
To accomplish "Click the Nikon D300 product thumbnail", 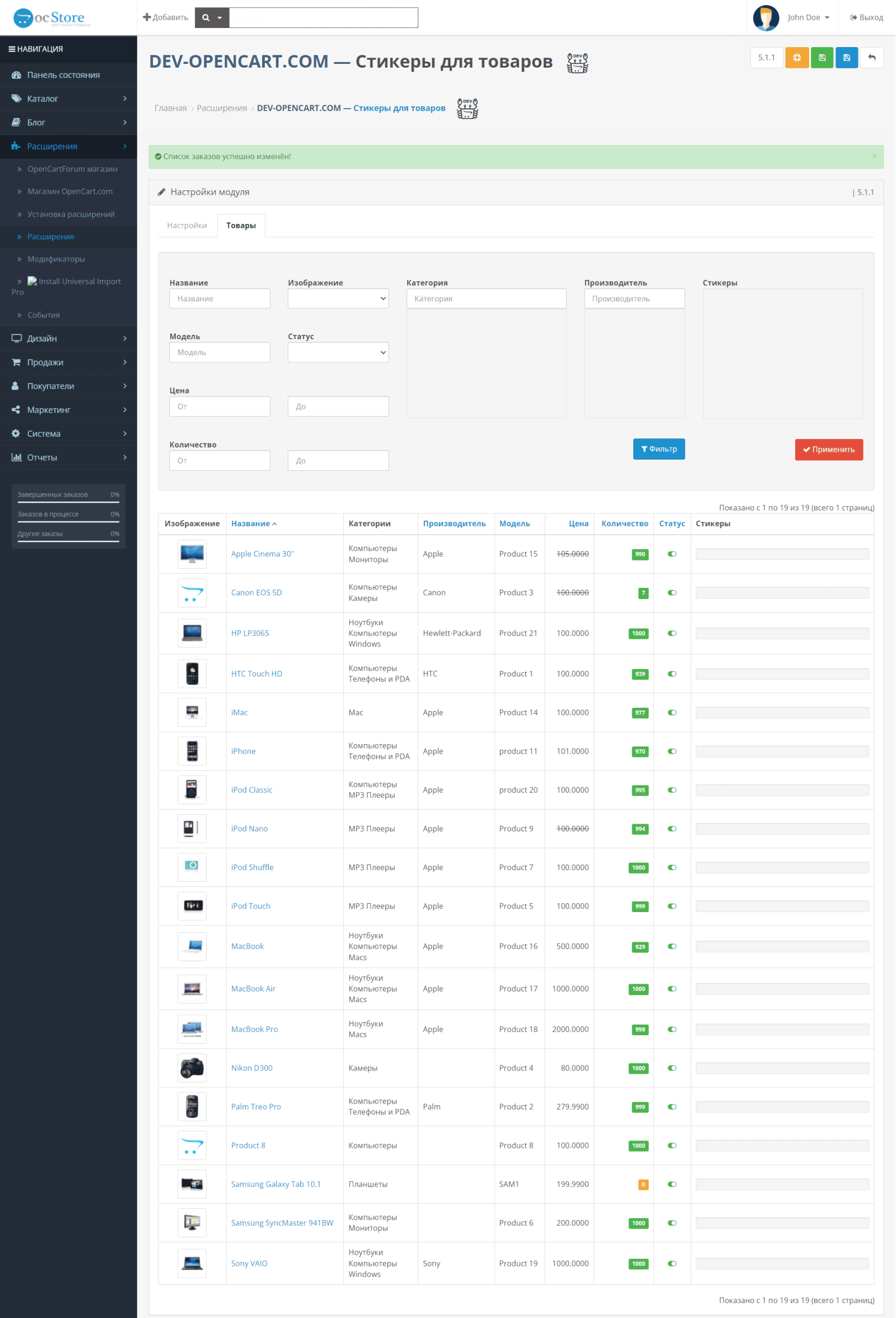I will [192, 1068].
